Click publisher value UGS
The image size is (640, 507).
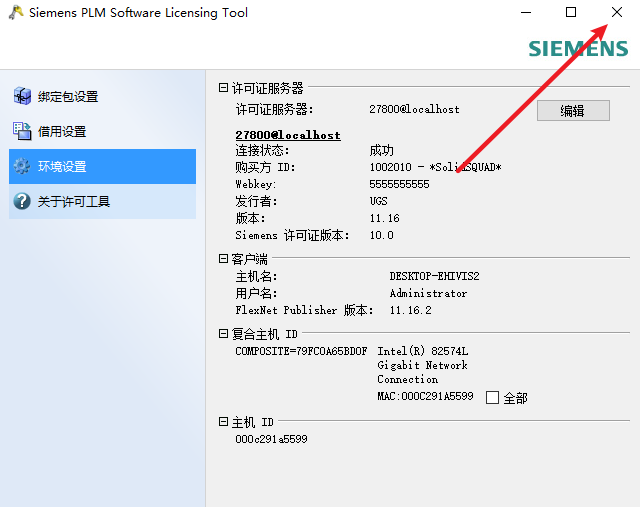tap(378, 201)
